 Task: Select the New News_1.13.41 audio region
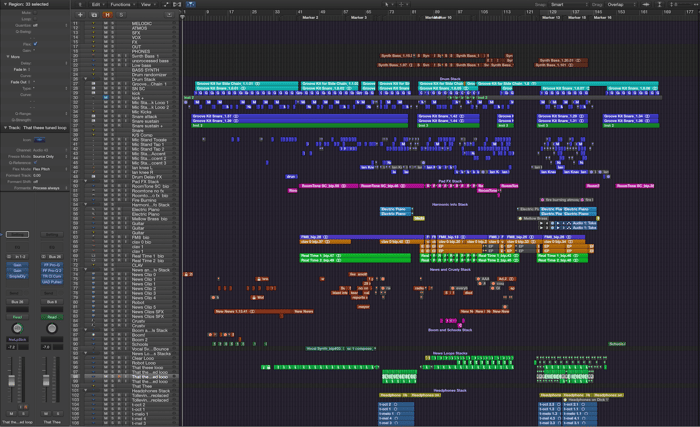click(254, 311)
